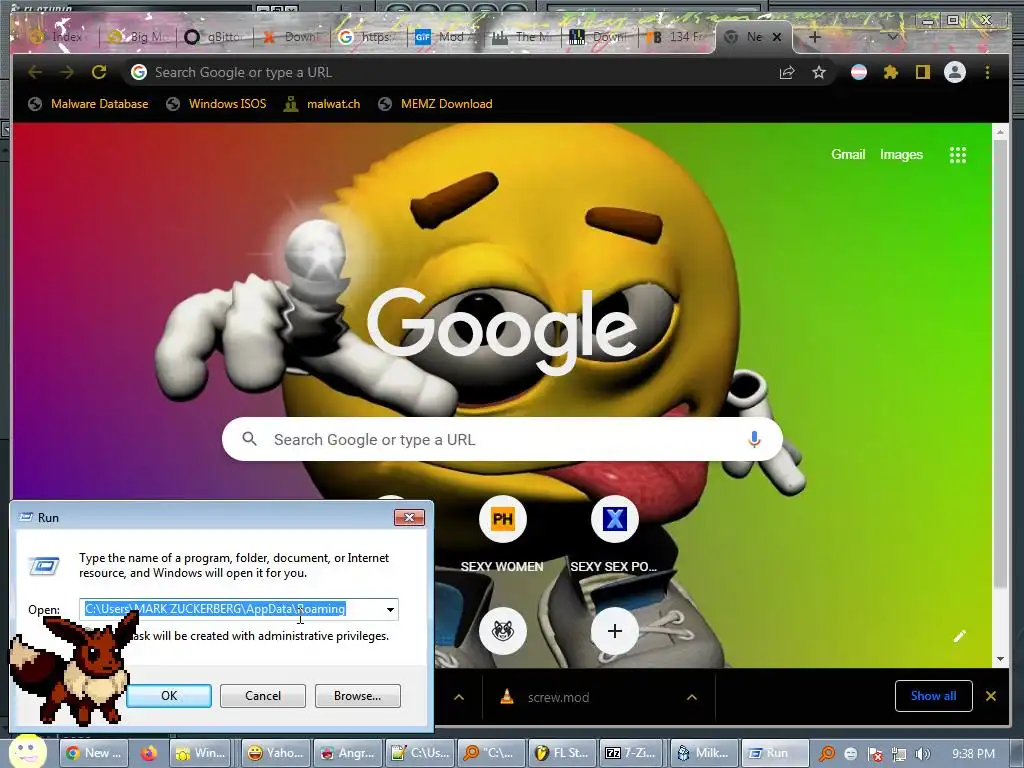Click Browse... in the Run dialog
Viewport: 1024px width, 768px height.
click(357, 696)
